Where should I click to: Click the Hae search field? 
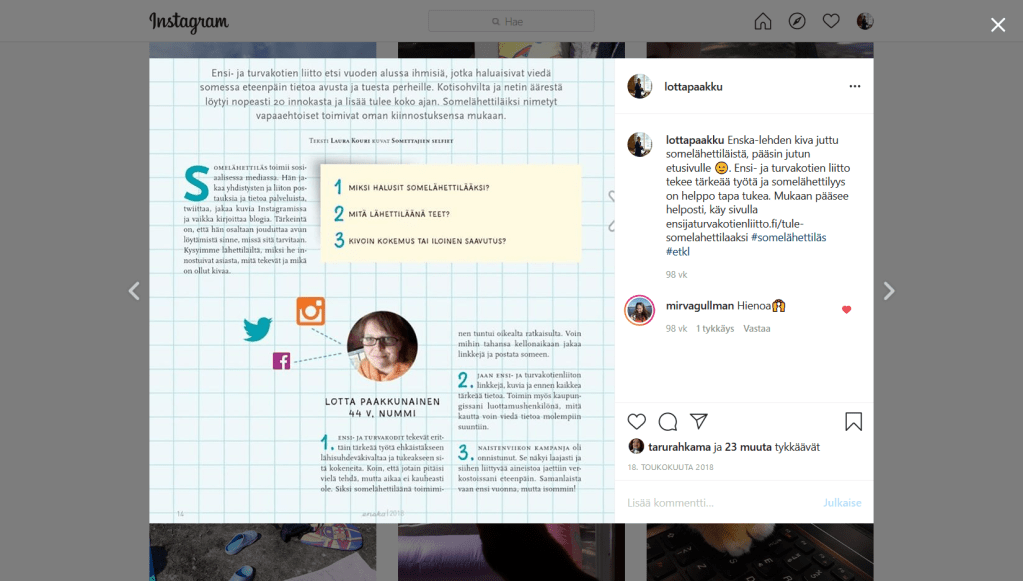[x=511, y=21]
